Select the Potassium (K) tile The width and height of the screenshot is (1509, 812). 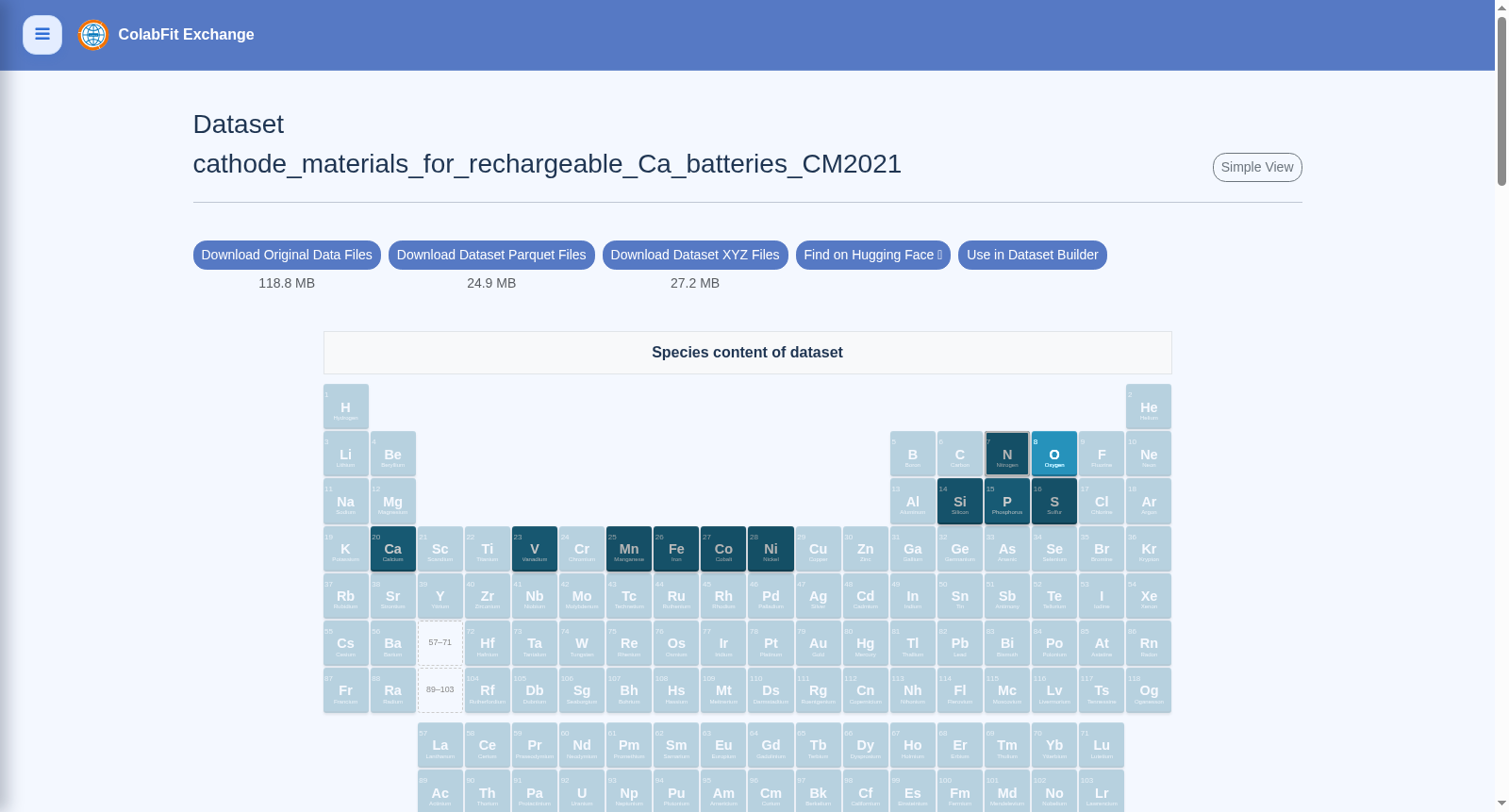tap(346, 549)
